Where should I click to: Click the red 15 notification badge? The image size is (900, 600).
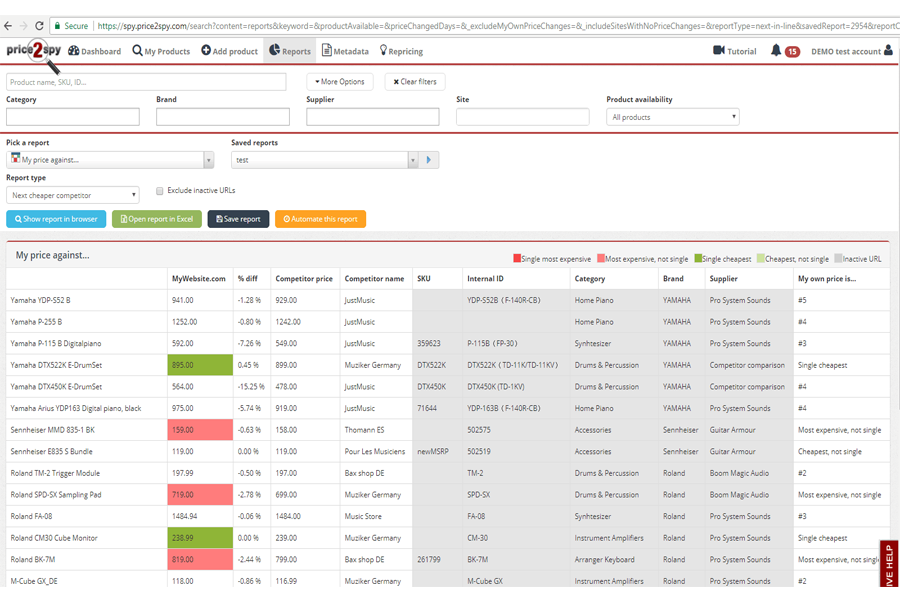pos(792,52)
